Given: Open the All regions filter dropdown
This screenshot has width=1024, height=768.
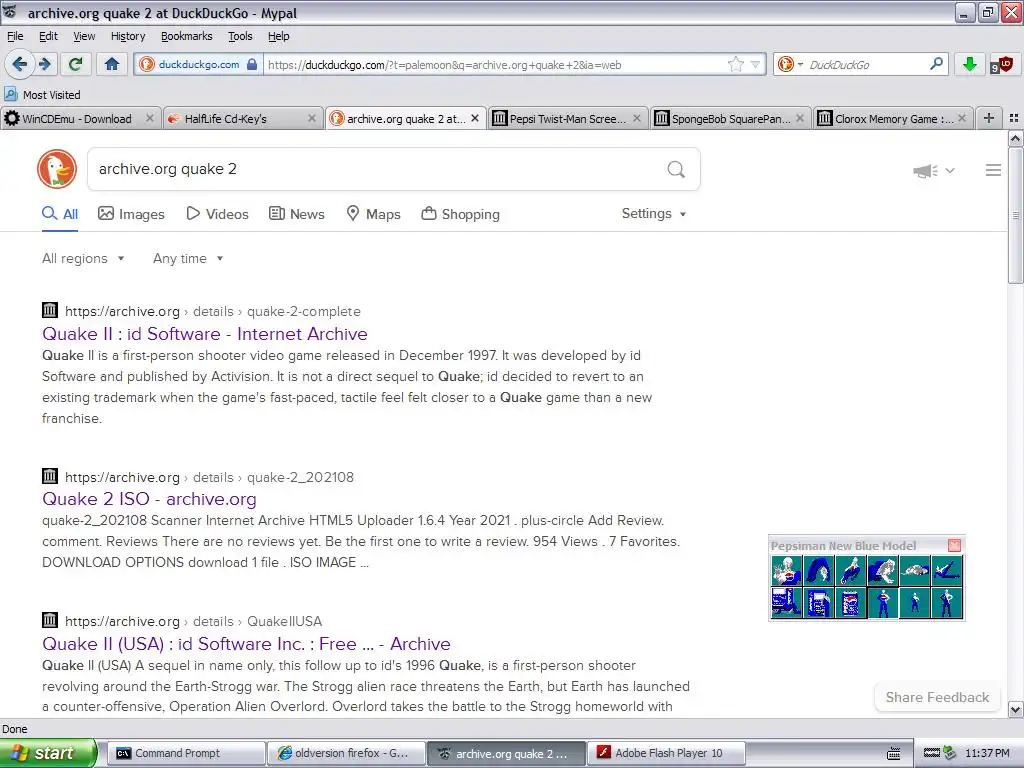Looking at the screenshot, I should click(83, 258).
